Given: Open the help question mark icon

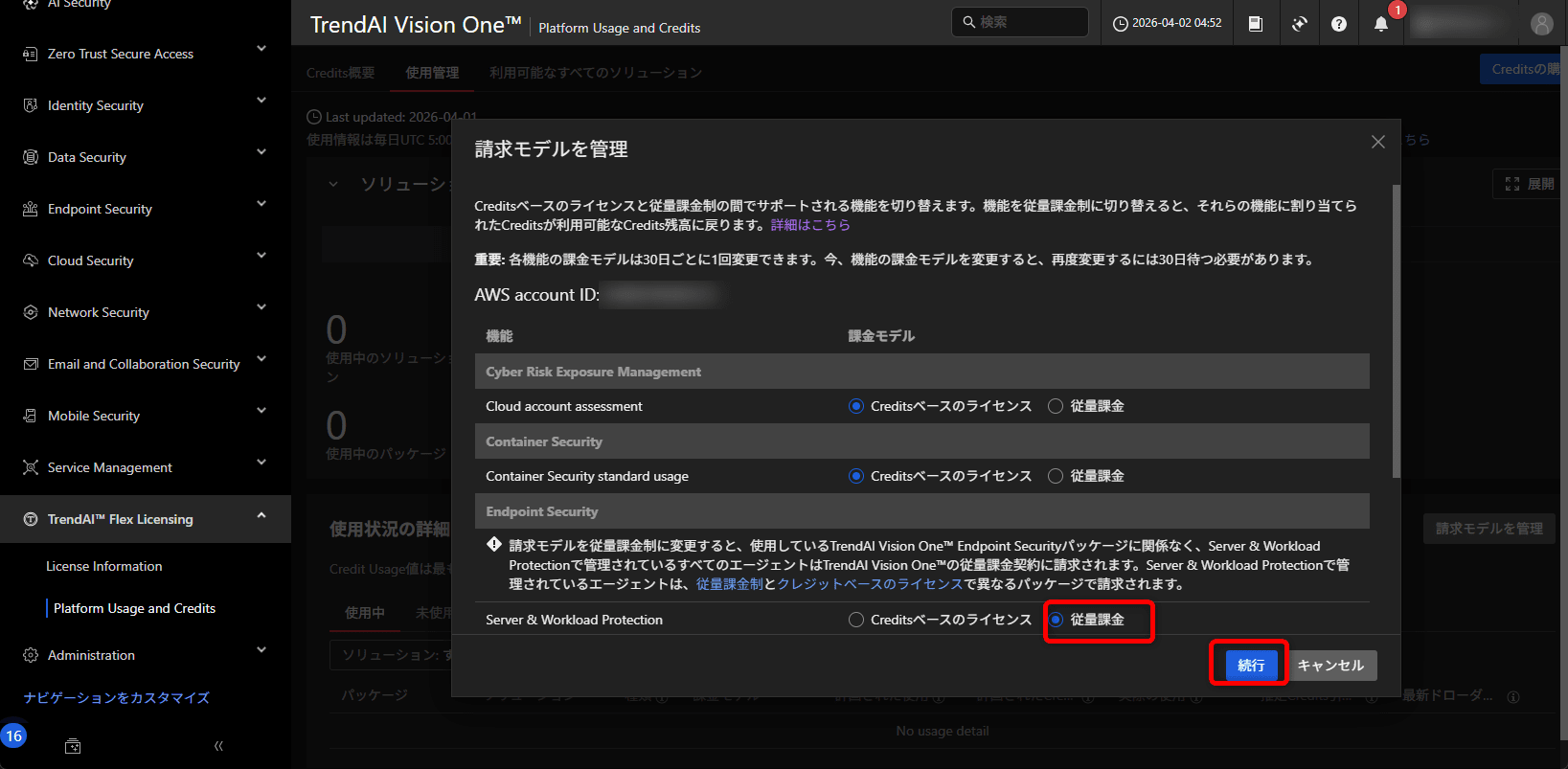Looking at the screenshot, I should click(1339, 24).
